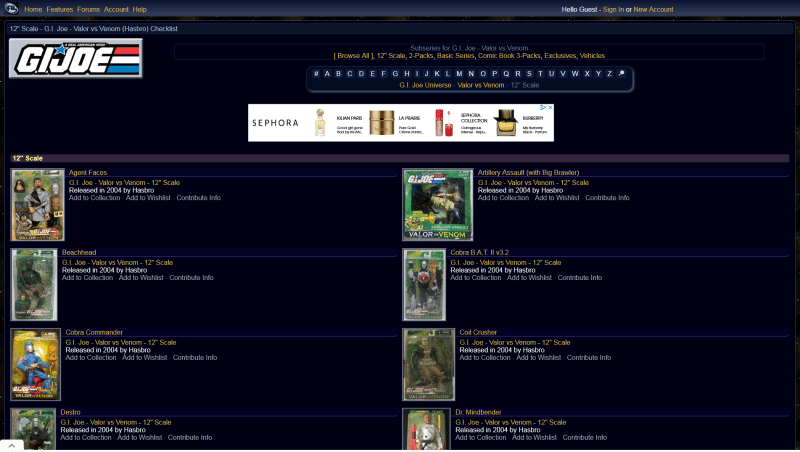The width and height of the screenshot is (800, 452).
Task: Click the Sephora logo in the banner ad
Action: 275,123
